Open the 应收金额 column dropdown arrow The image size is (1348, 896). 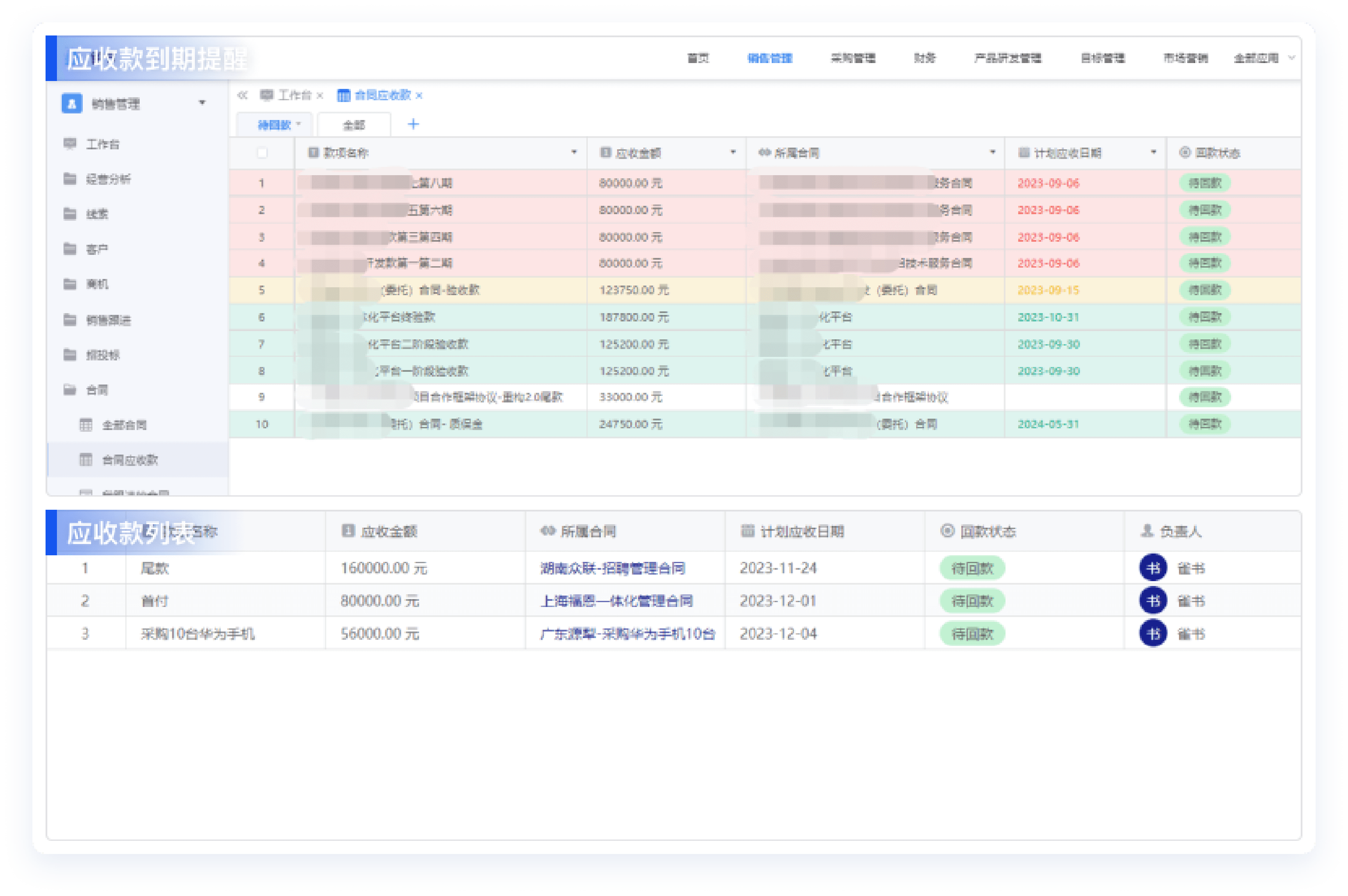click(x=733, y=152)
